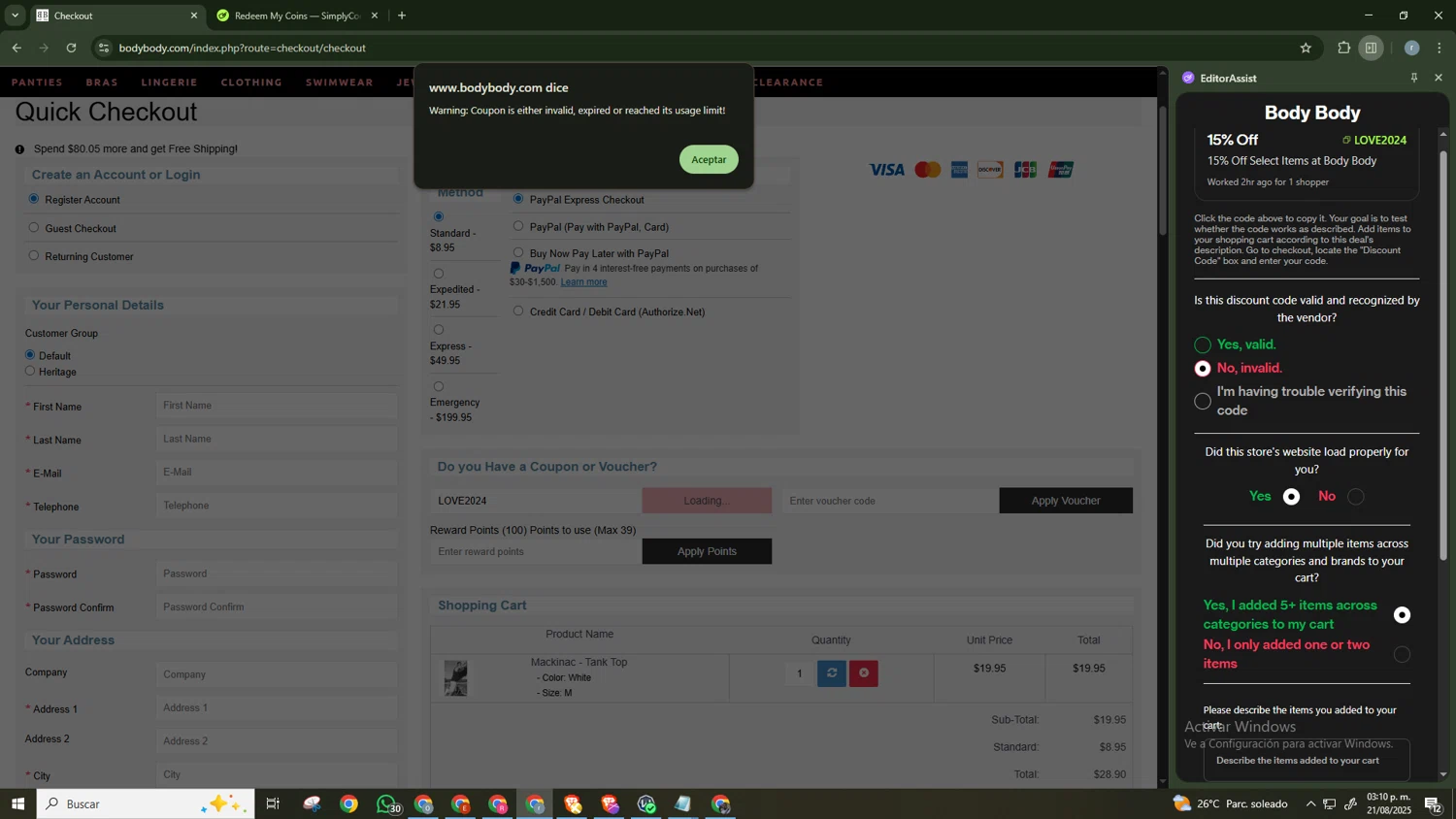Go back using the browser back arrow
The image size is (1456, 819).
pyautogui.click(x=17, y=48)
